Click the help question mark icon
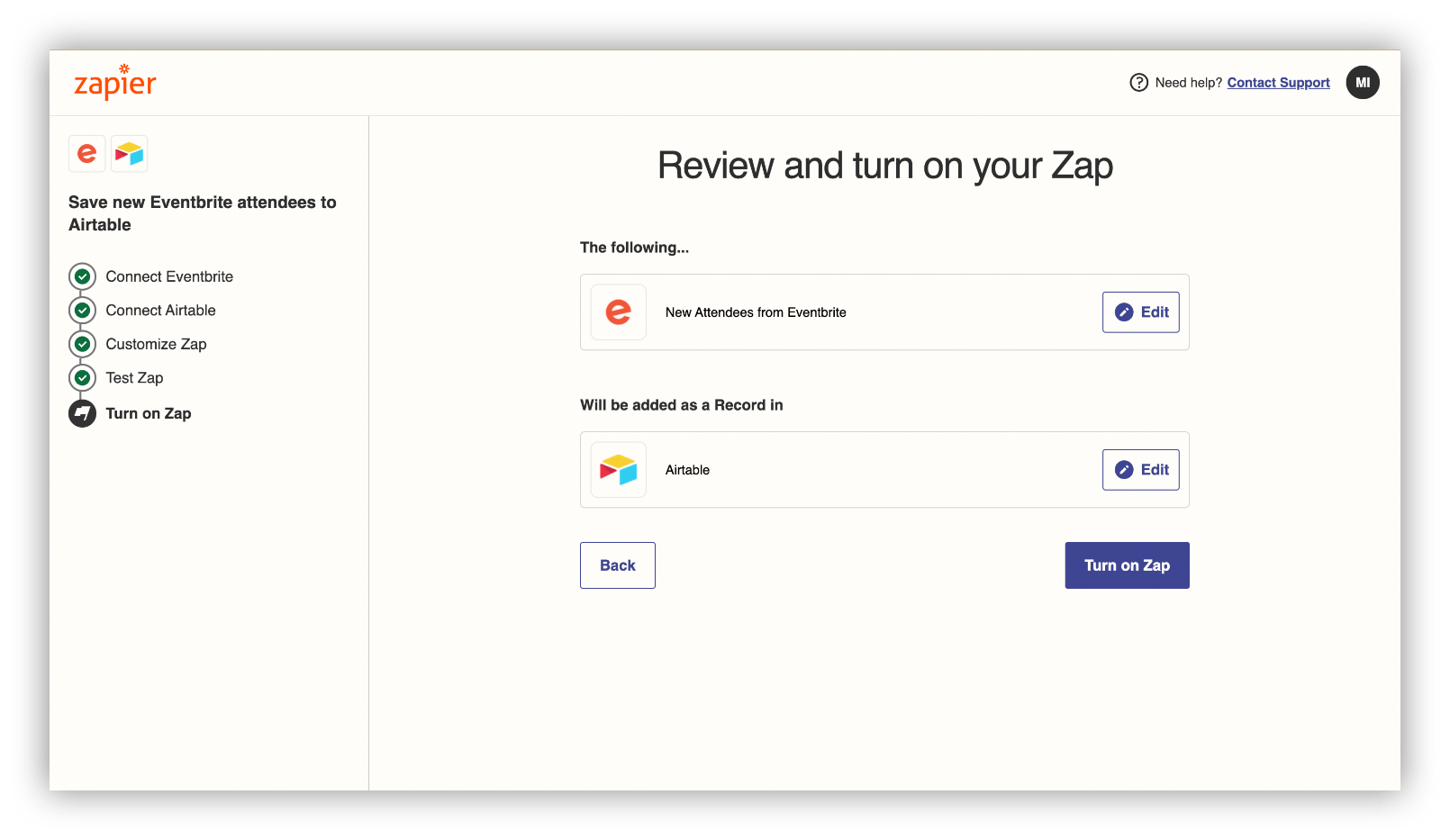 coord(1139,83)
